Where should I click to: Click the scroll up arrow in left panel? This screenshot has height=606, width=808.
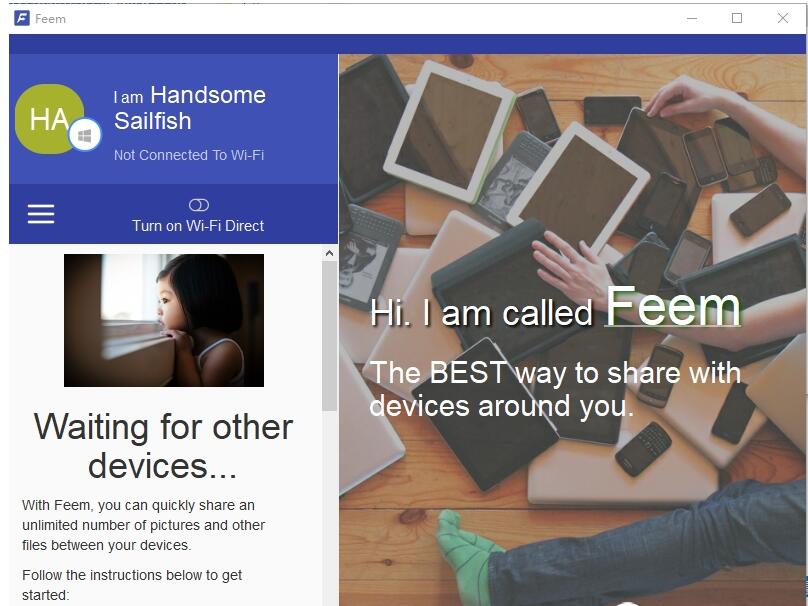pos(329,253)
